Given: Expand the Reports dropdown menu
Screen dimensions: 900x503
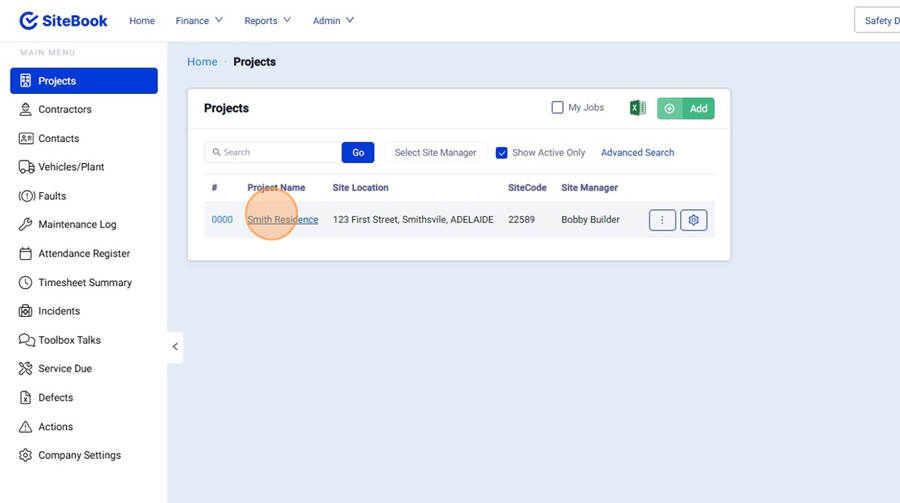Looking at the screenshot, I should coord(267,21).
